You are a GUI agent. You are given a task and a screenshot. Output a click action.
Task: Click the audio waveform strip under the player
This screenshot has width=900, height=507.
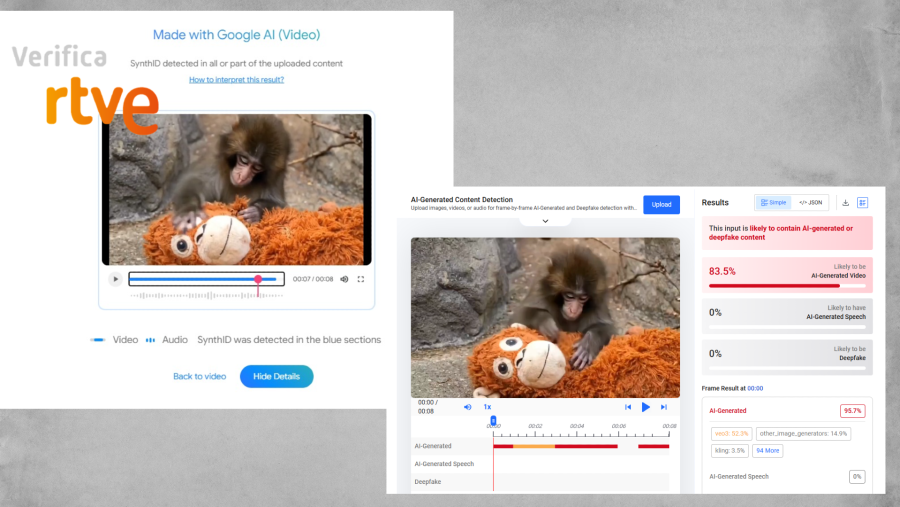click(x=207, y=296)
